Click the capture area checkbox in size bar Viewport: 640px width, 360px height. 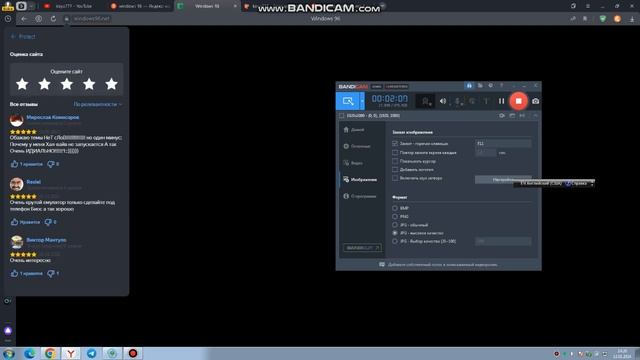click(x=342, y=116)
